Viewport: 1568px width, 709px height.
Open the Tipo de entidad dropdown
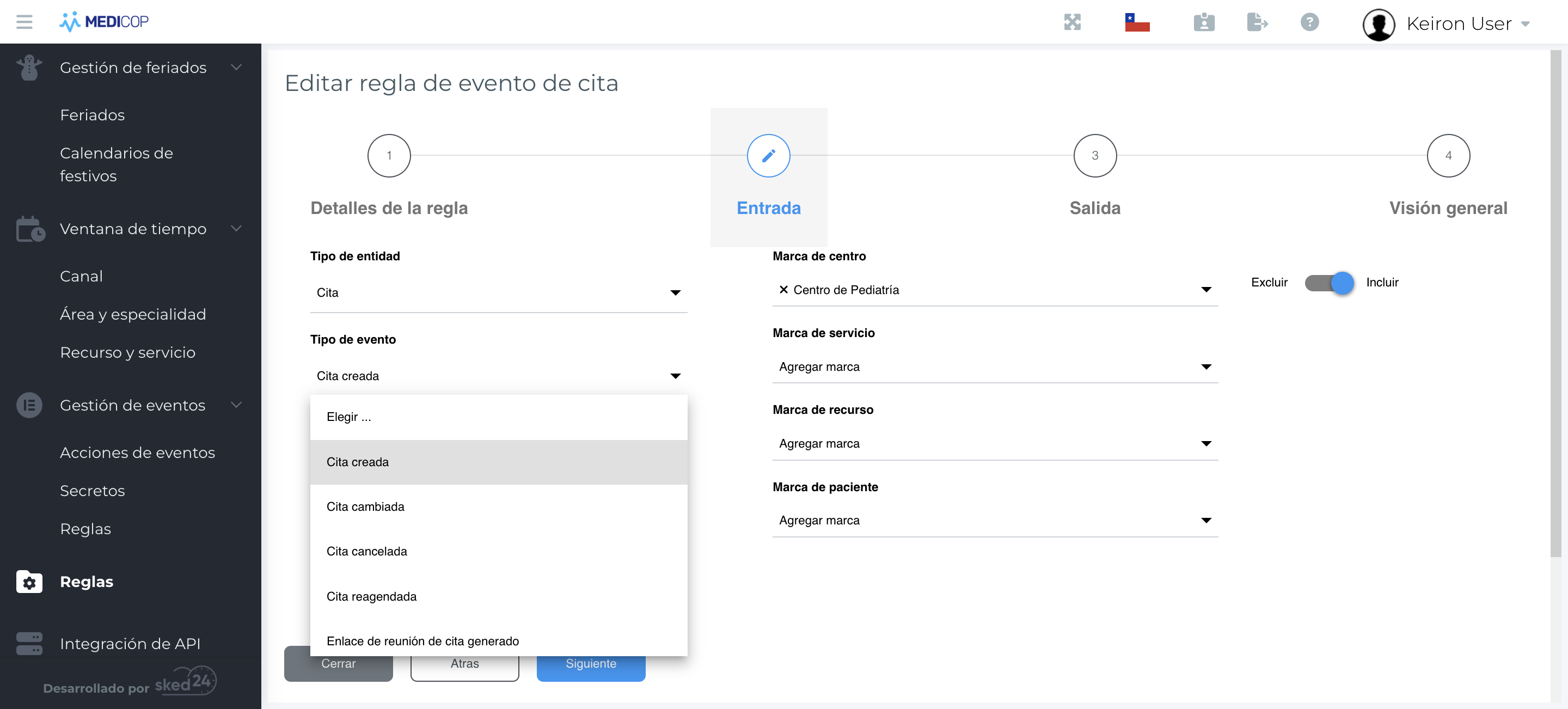(x=499, y=293)
